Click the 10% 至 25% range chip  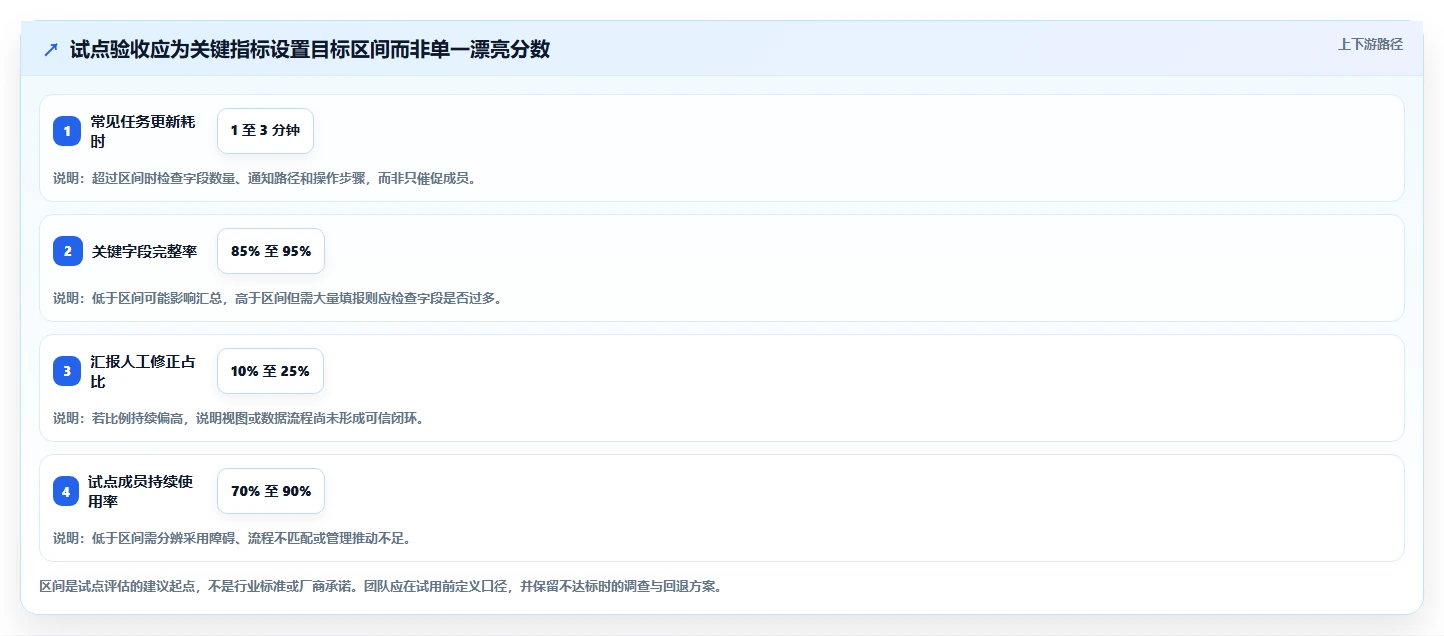270,371
